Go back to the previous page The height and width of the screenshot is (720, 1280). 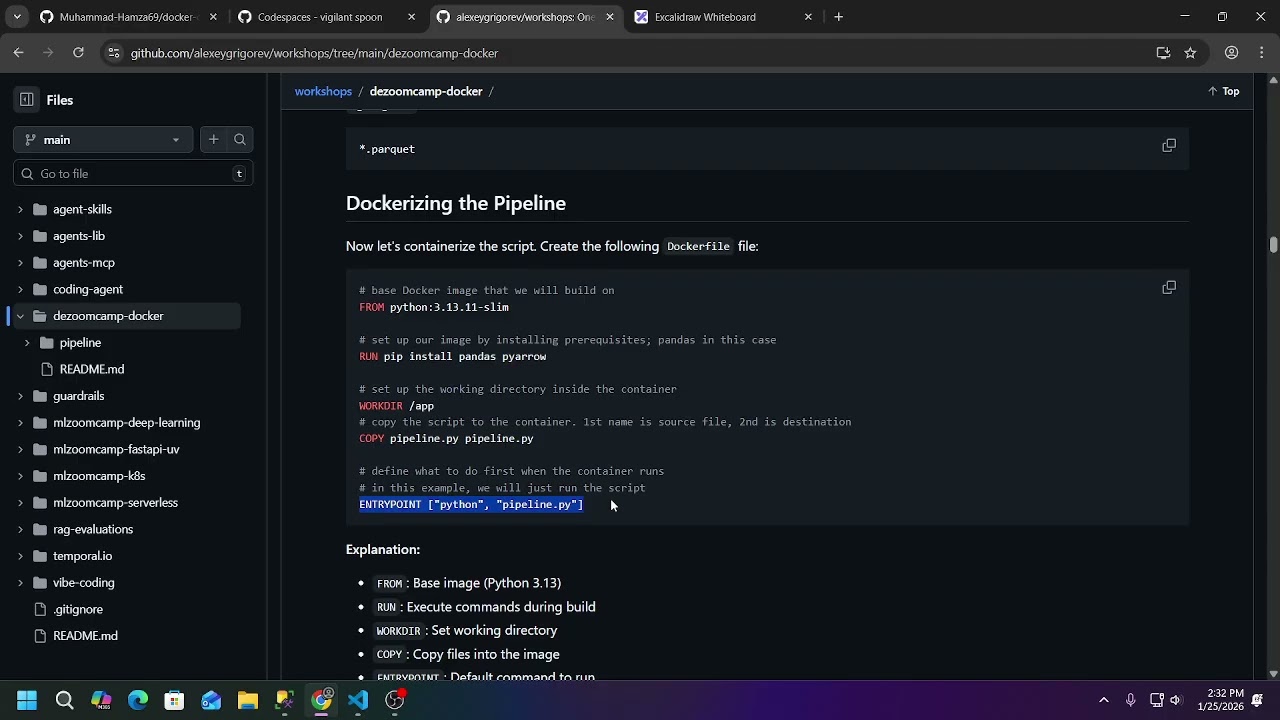[18, 53]
